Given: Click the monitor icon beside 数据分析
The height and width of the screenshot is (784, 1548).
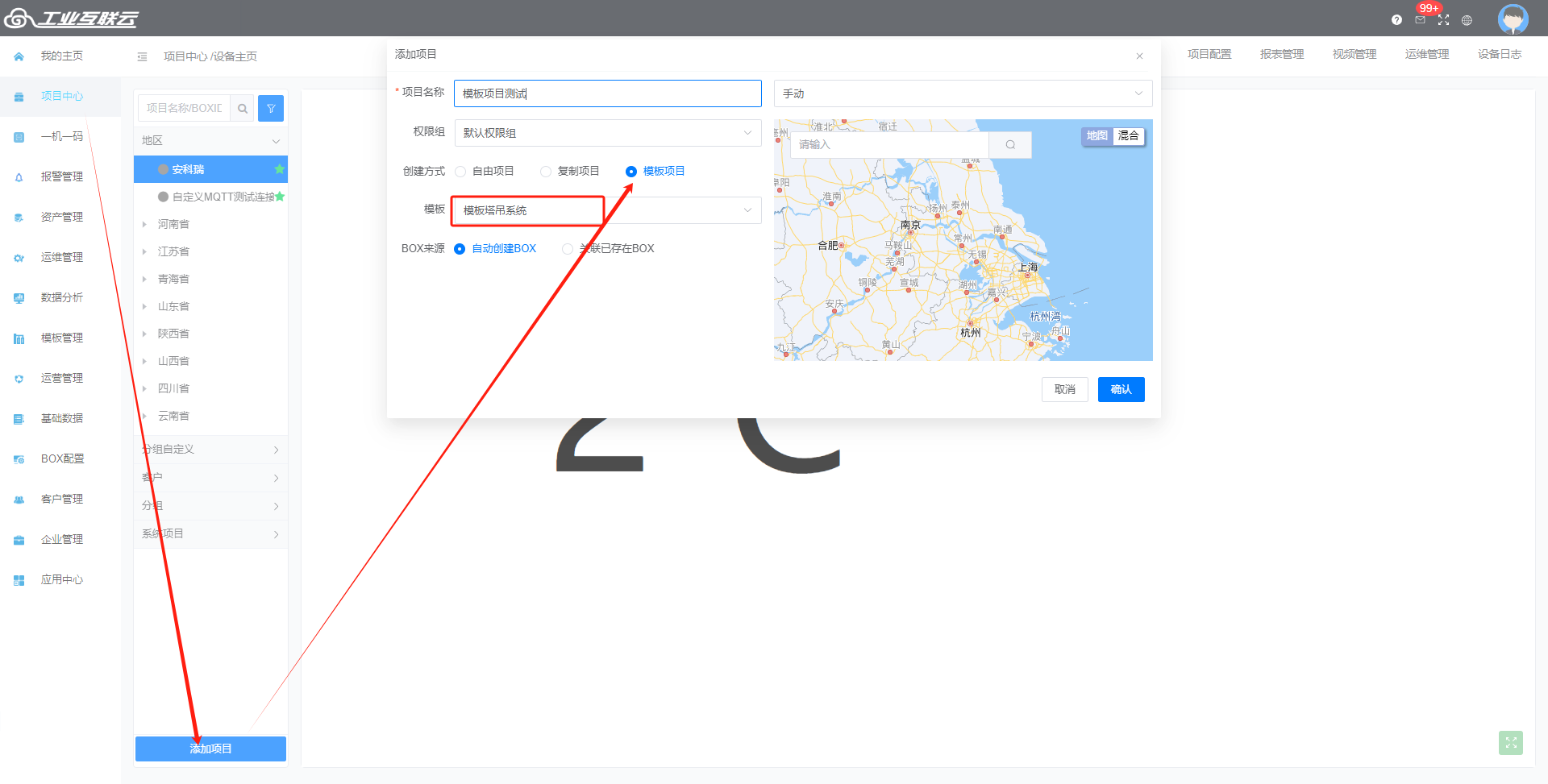Looking at the screenshot, I should (x=19, y=298).
